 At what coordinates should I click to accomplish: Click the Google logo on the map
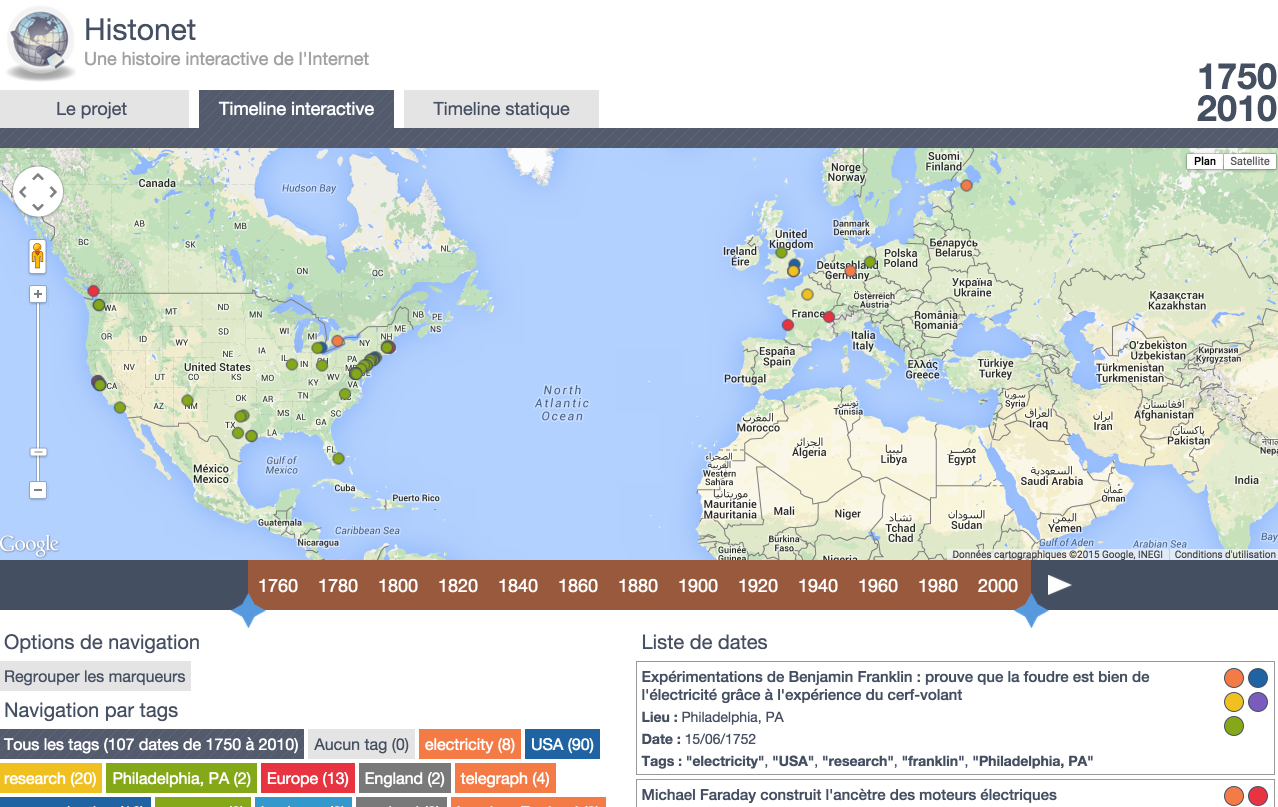coord(30,545)
